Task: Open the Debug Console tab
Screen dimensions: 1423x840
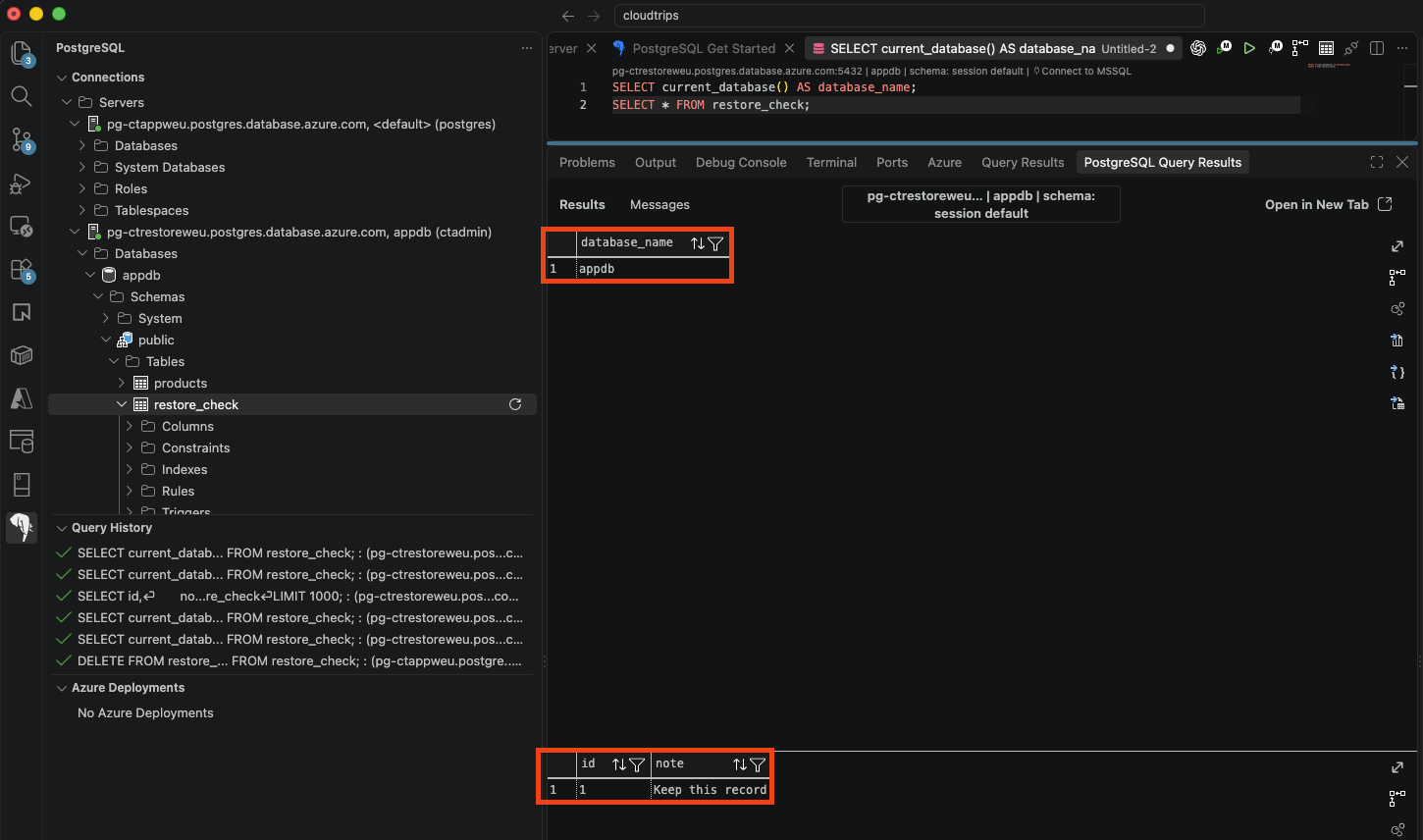Action: [x=741, y=163]
